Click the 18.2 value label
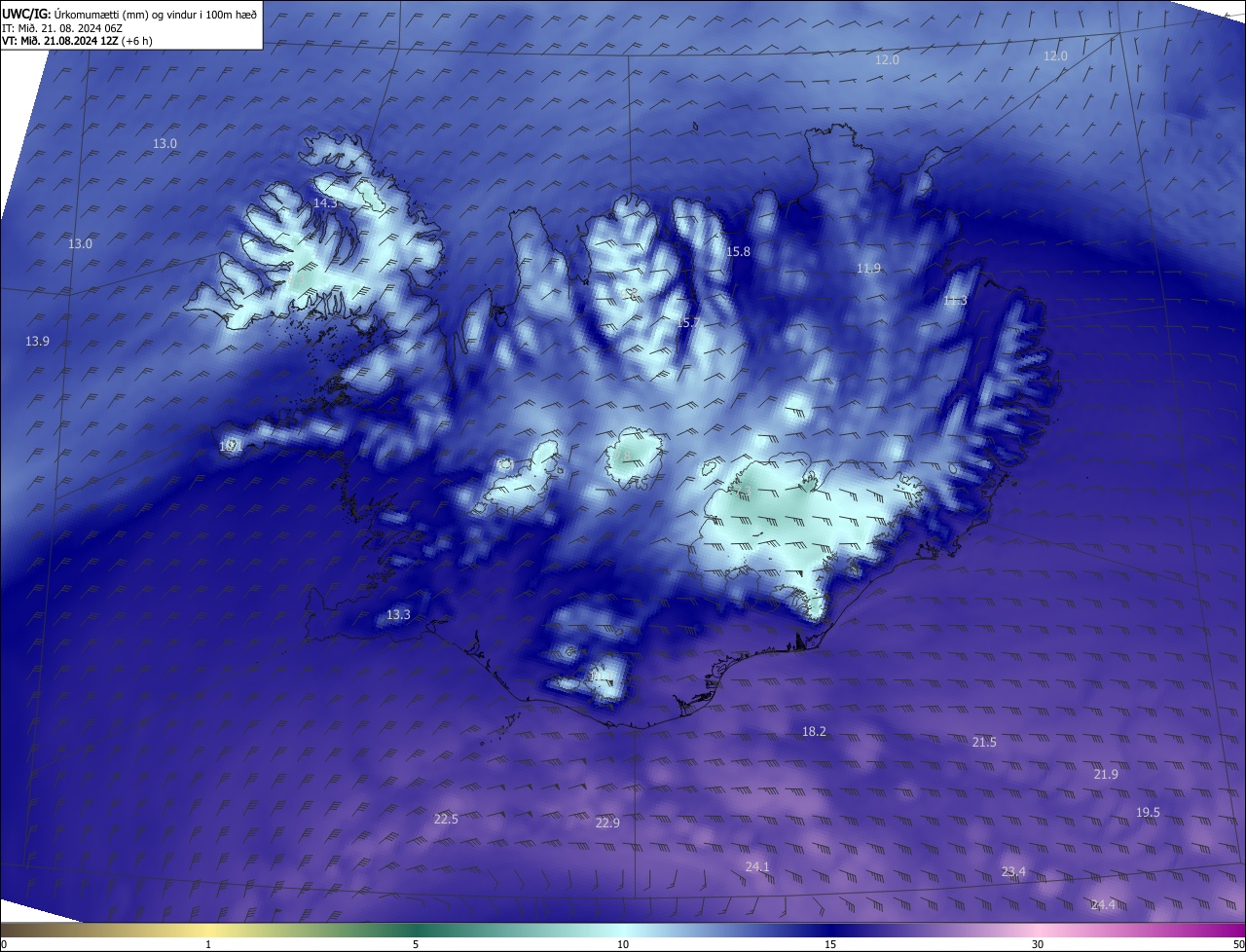Viewport: 1246px width, 952px height. point(814,731)
